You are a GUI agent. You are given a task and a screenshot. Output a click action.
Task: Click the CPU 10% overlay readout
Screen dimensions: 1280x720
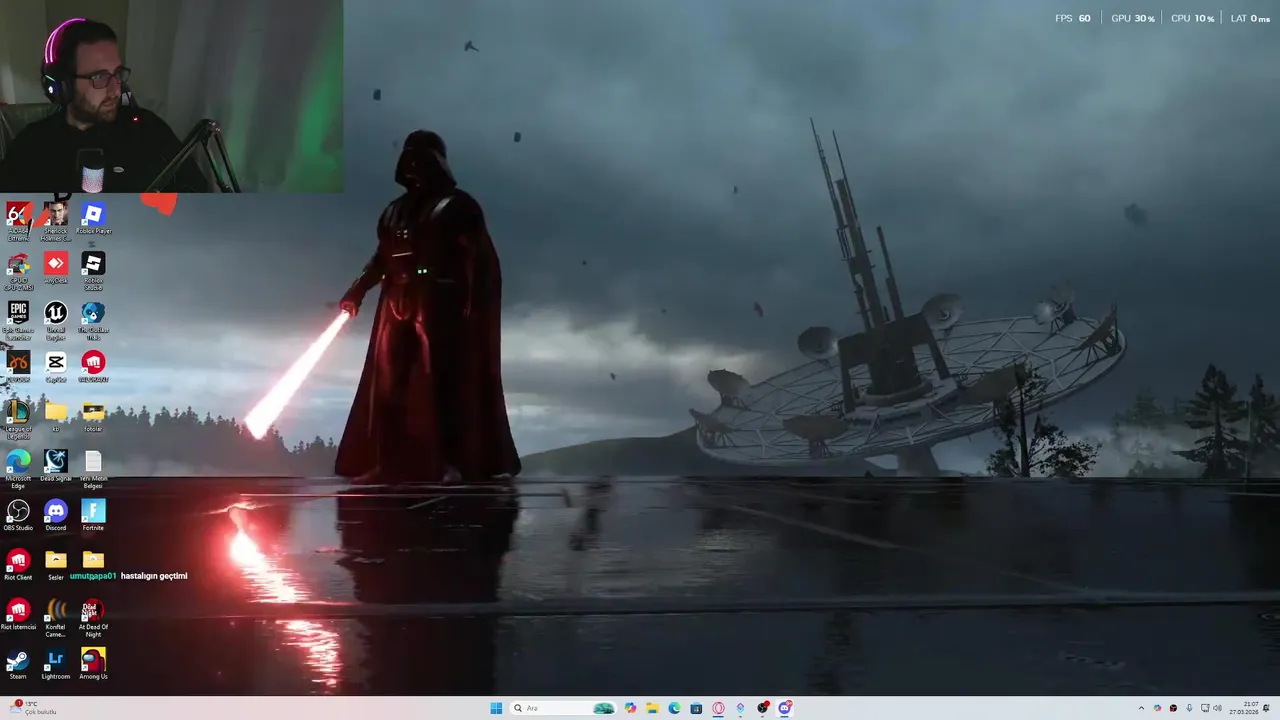[1193, 18]
